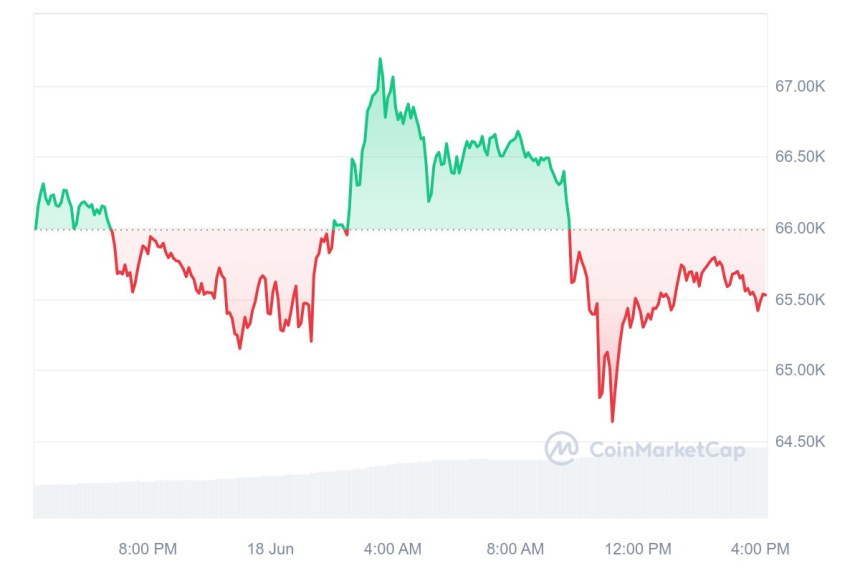Select the 4:00 PM time label
The height and width of the screenshot is (573, 860).
click(761, 549)
